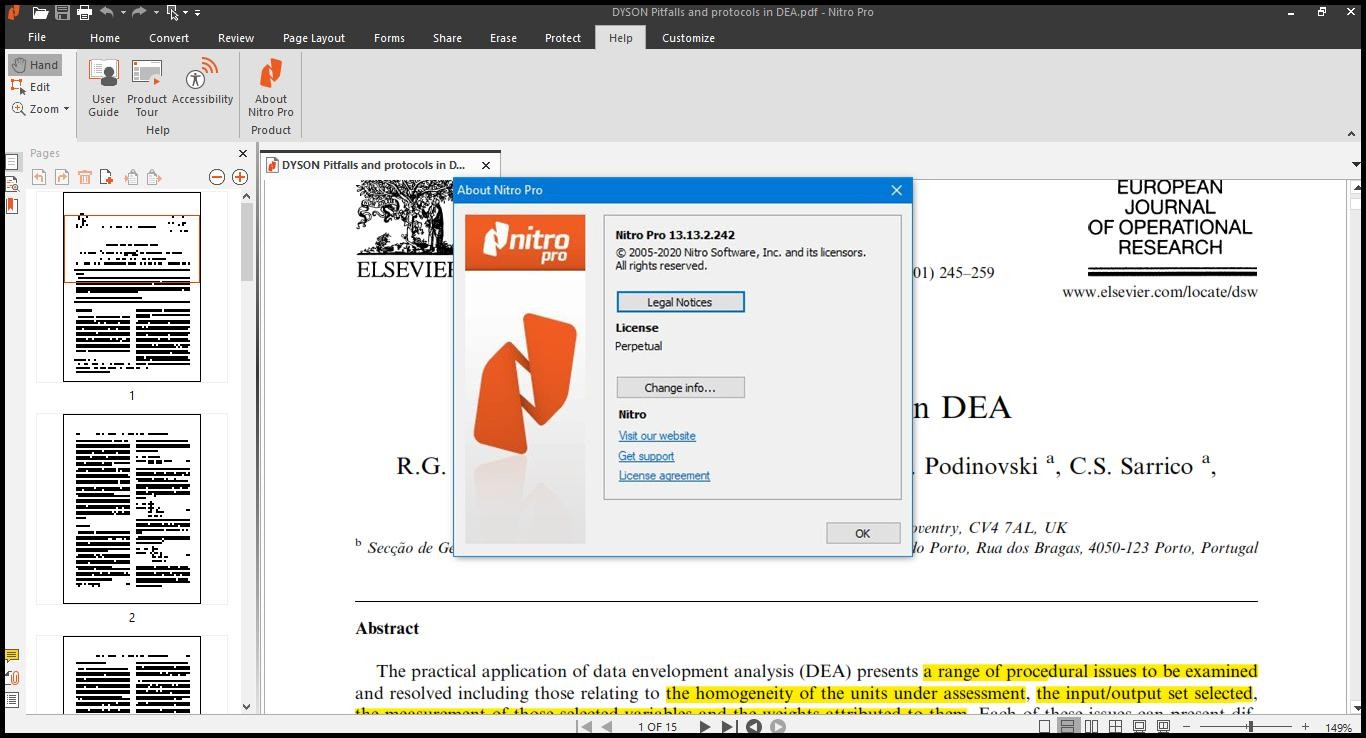
Task: Rotate pages clockwise in Pages panel
Action: tap(62, 177)
